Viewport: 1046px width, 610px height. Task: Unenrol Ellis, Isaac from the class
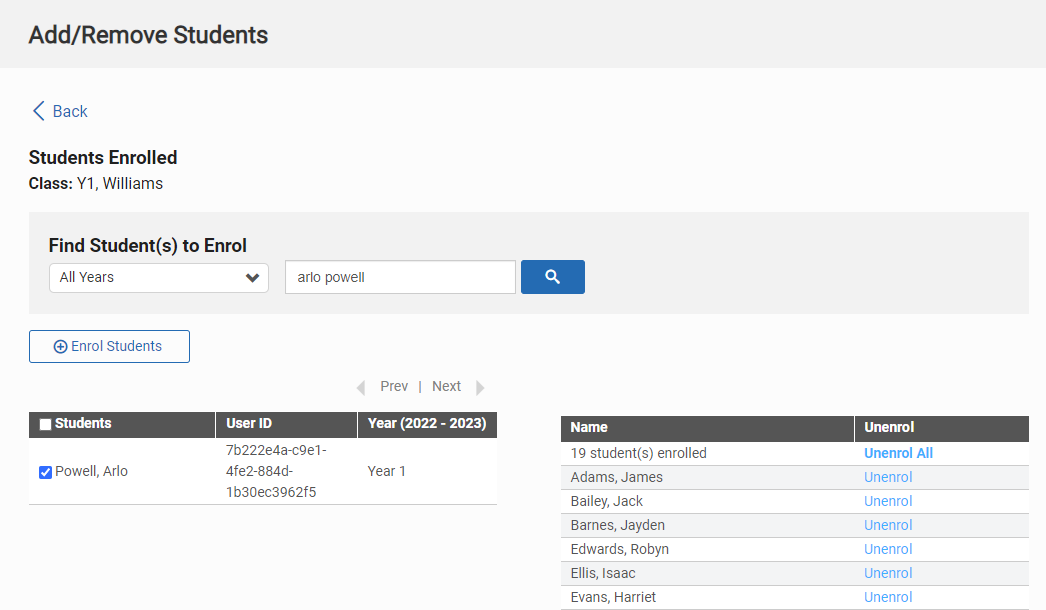click(x=888, y=573)
